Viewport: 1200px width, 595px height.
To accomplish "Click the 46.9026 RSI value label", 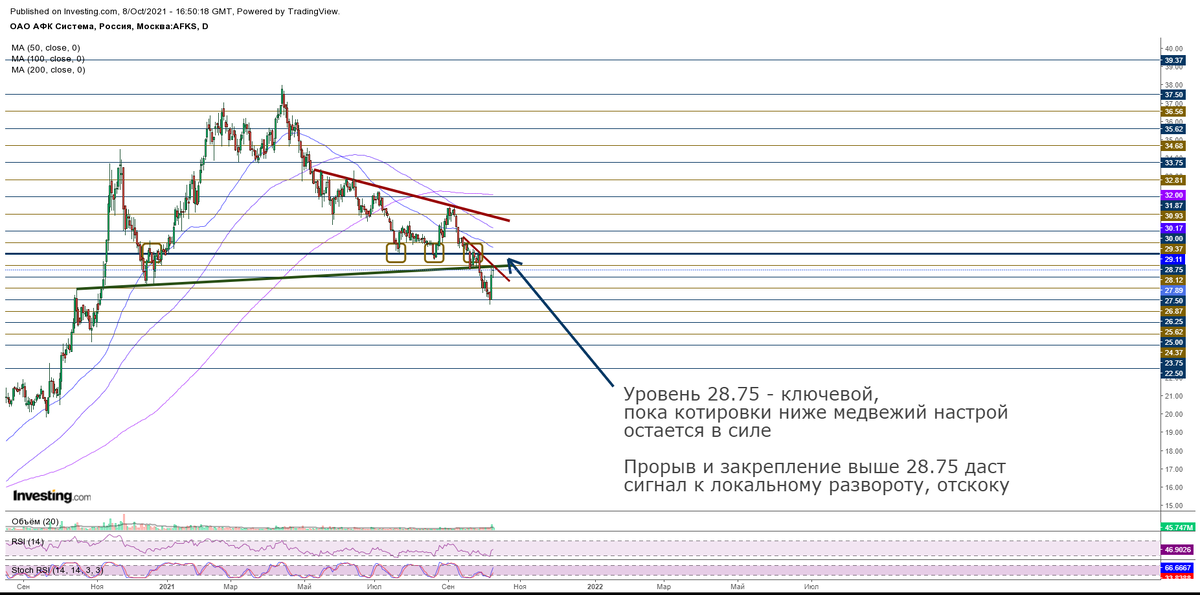I will click(1176, 550).
